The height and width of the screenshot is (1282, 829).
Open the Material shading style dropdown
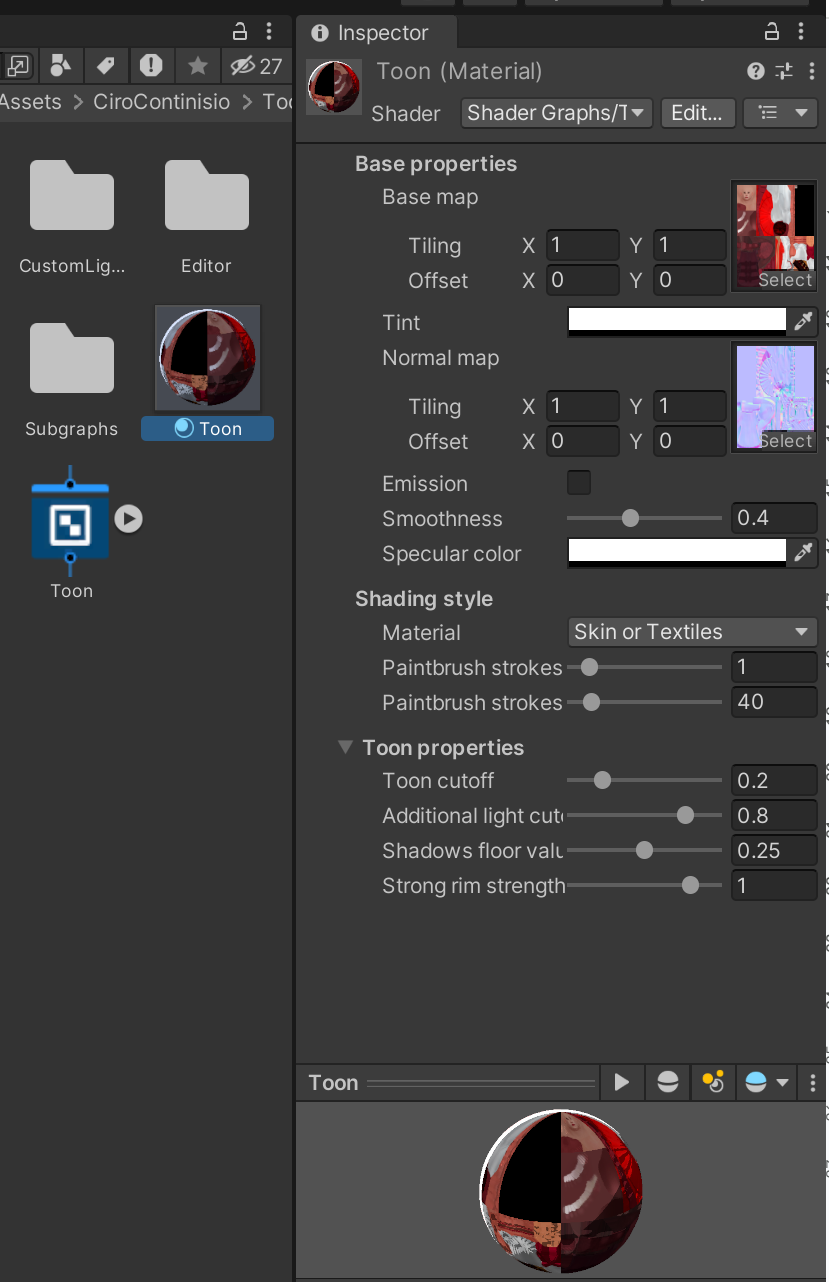(x=692, y=632)
